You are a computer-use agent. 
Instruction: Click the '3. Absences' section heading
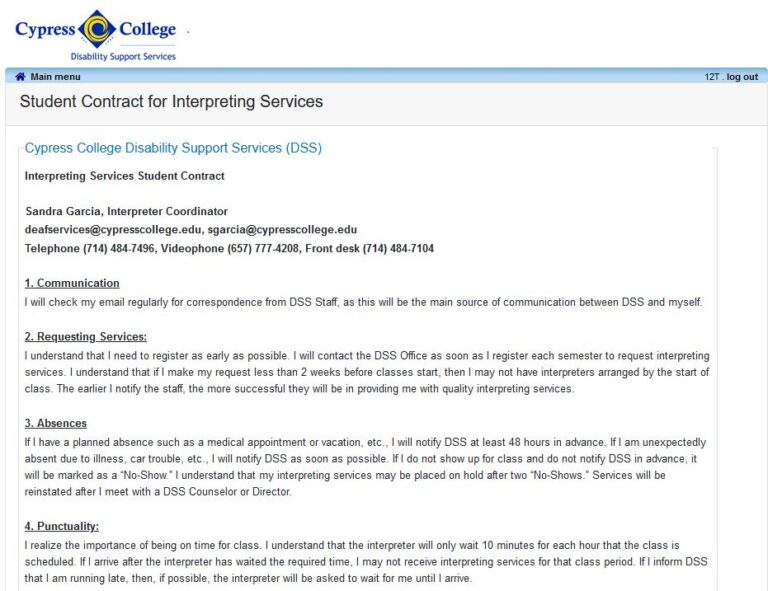56,423
